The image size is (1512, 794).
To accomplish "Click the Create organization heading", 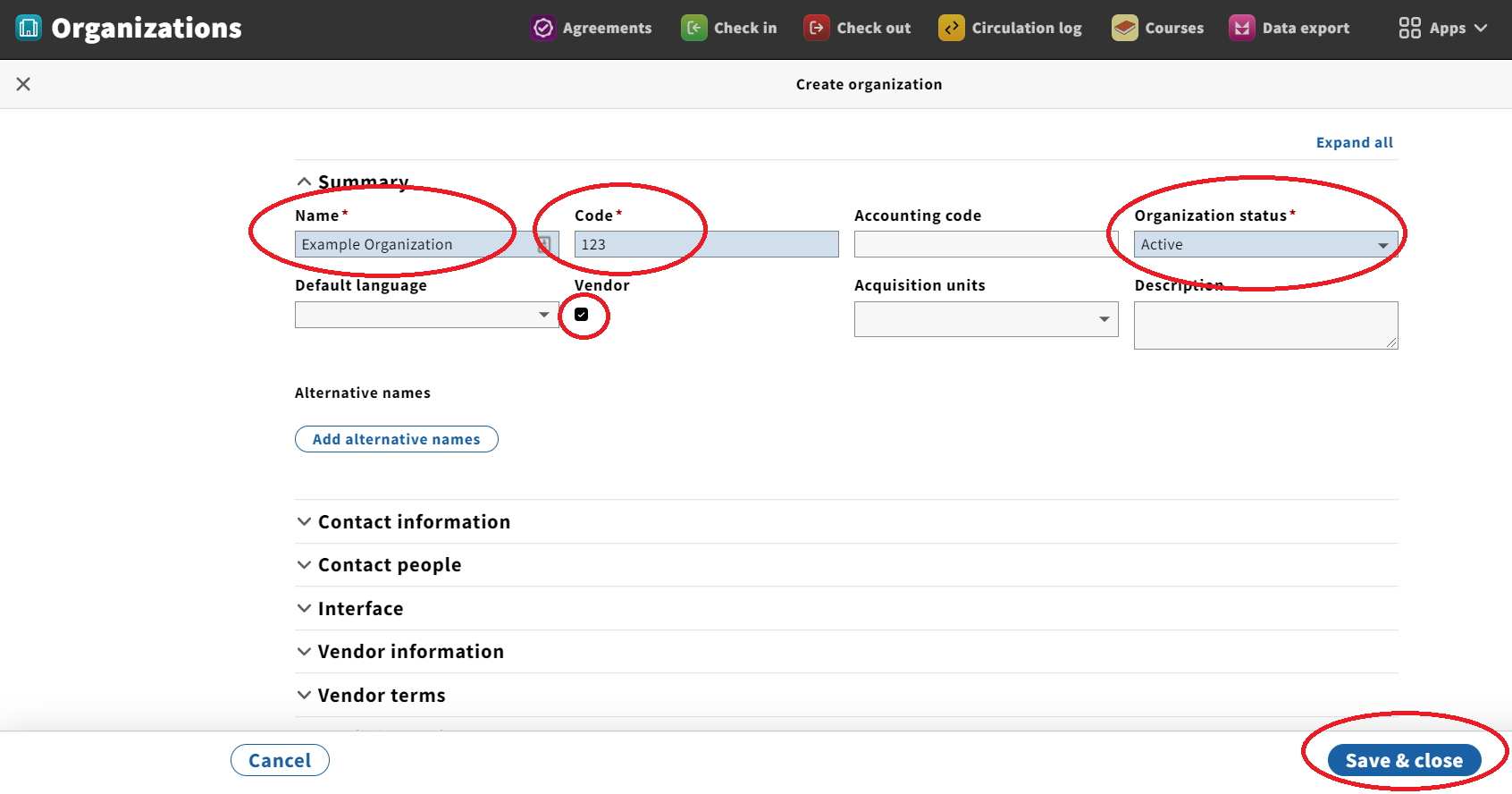I will click(869, 84).
